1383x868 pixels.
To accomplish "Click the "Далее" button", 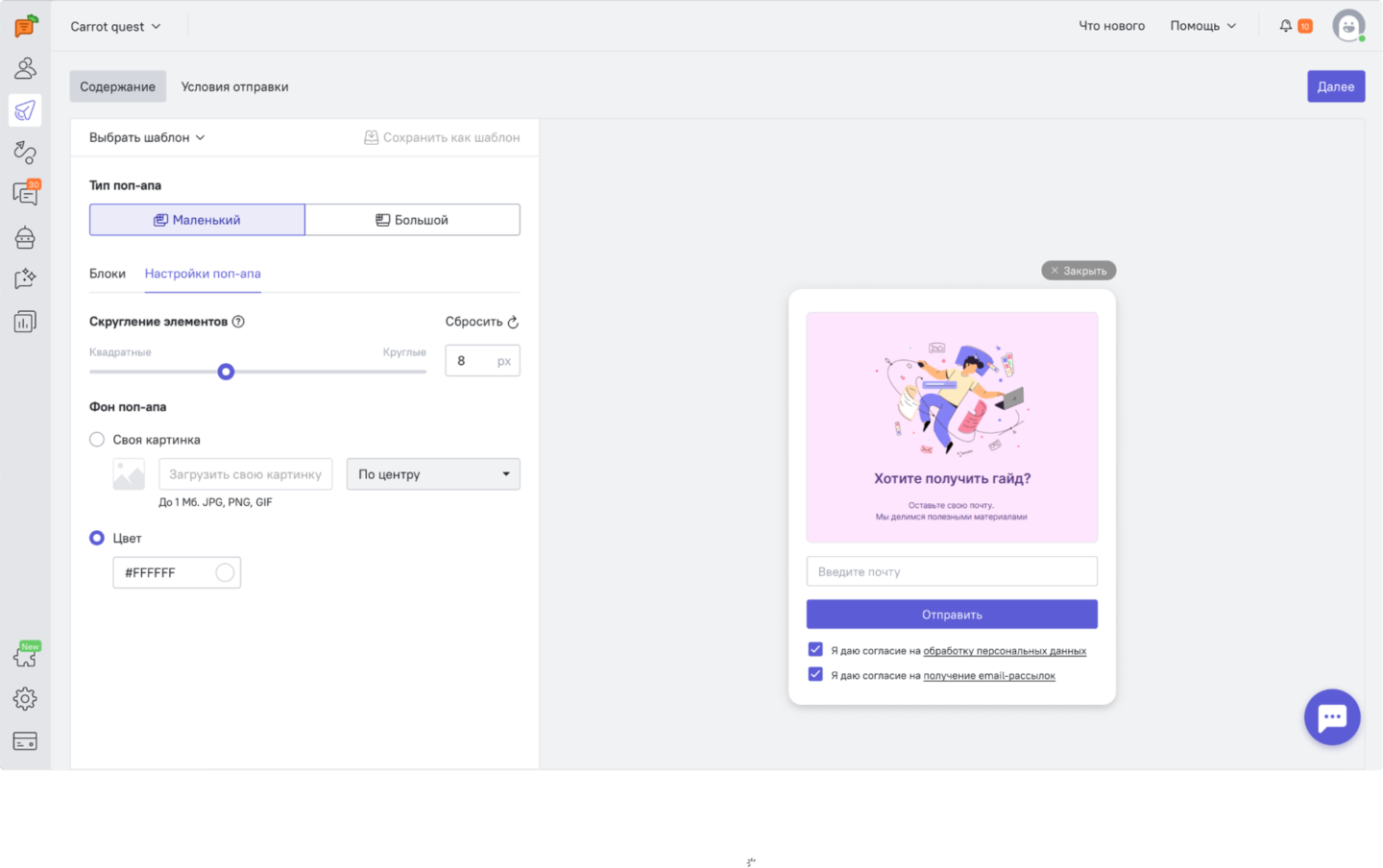I will tap(1335, 86).
